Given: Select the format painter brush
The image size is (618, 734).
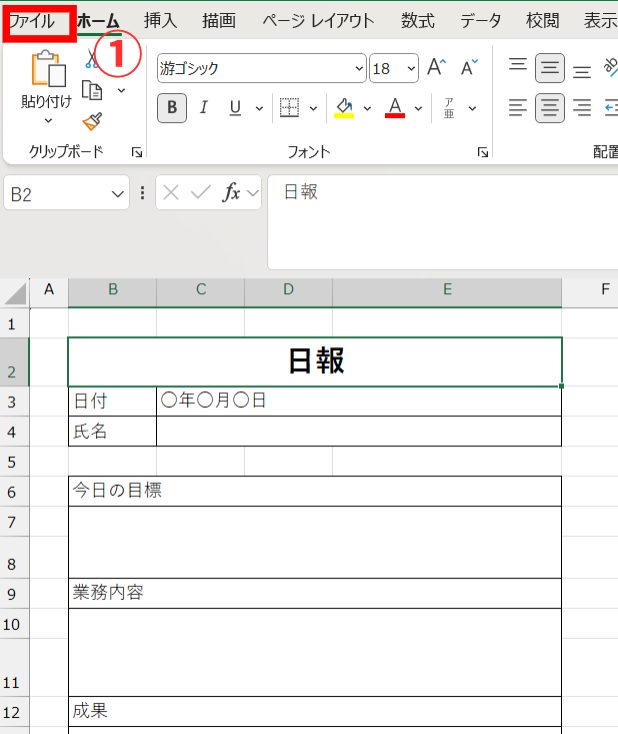Looking at the screenshot, I should point(92,122).
